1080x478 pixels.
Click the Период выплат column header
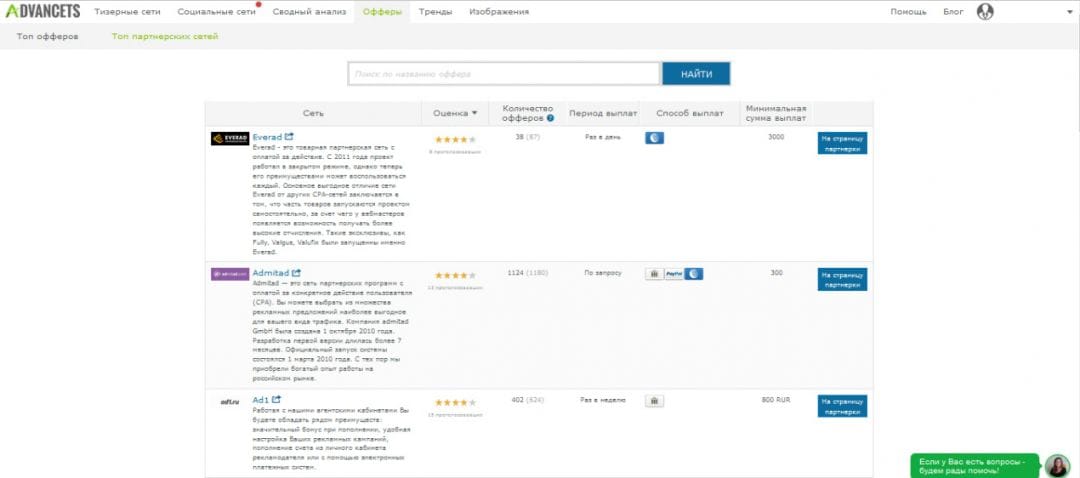point(603,114)
